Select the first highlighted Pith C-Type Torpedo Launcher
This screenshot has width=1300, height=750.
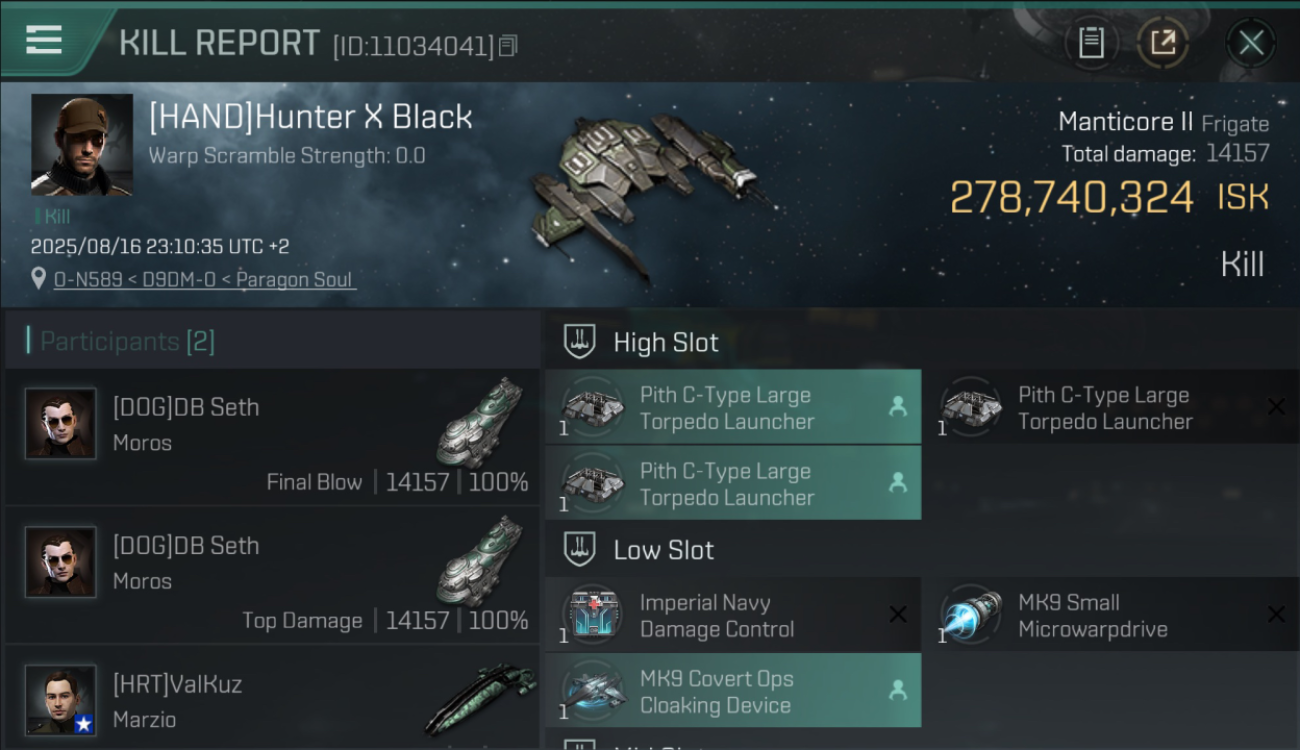(733, 407)
